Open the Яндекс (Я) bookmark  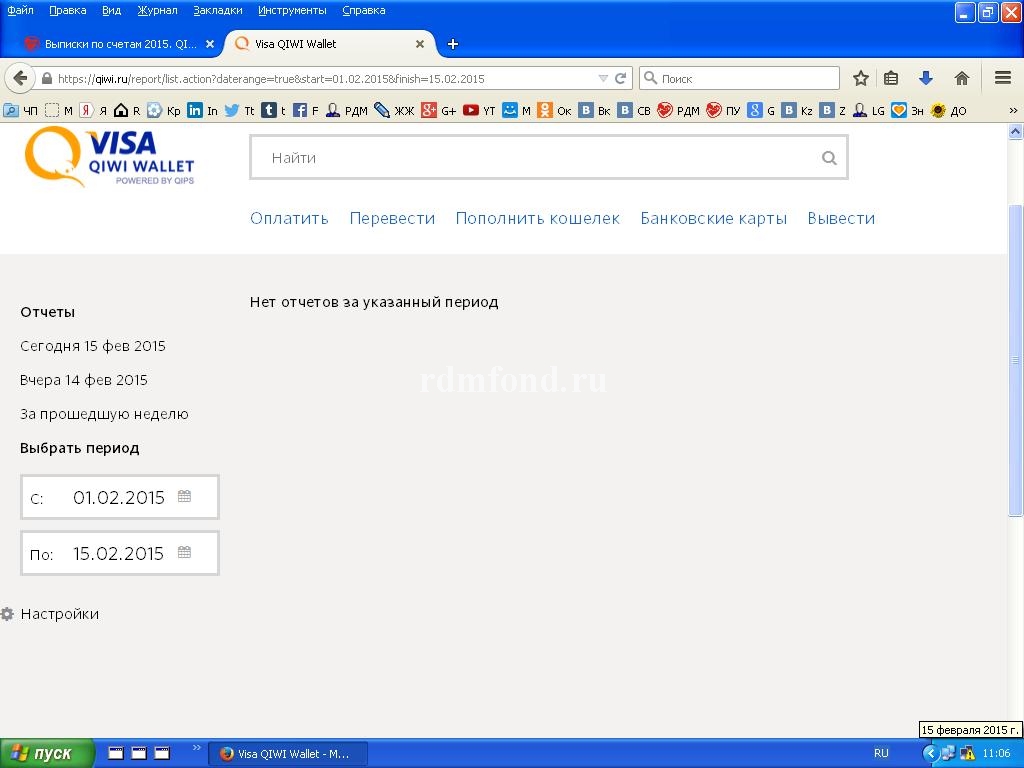(93, 110)
